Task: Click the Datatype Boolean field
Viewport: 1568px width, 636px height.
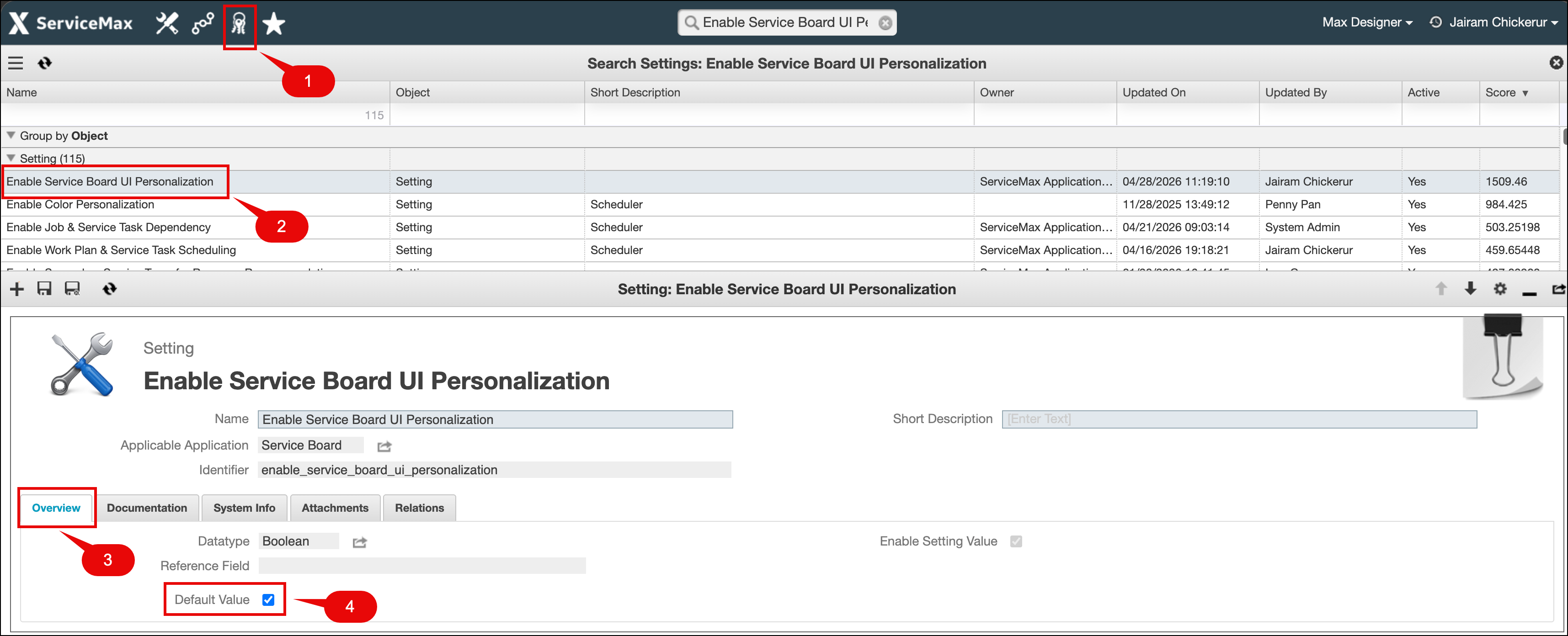Action: click(298, 541)
